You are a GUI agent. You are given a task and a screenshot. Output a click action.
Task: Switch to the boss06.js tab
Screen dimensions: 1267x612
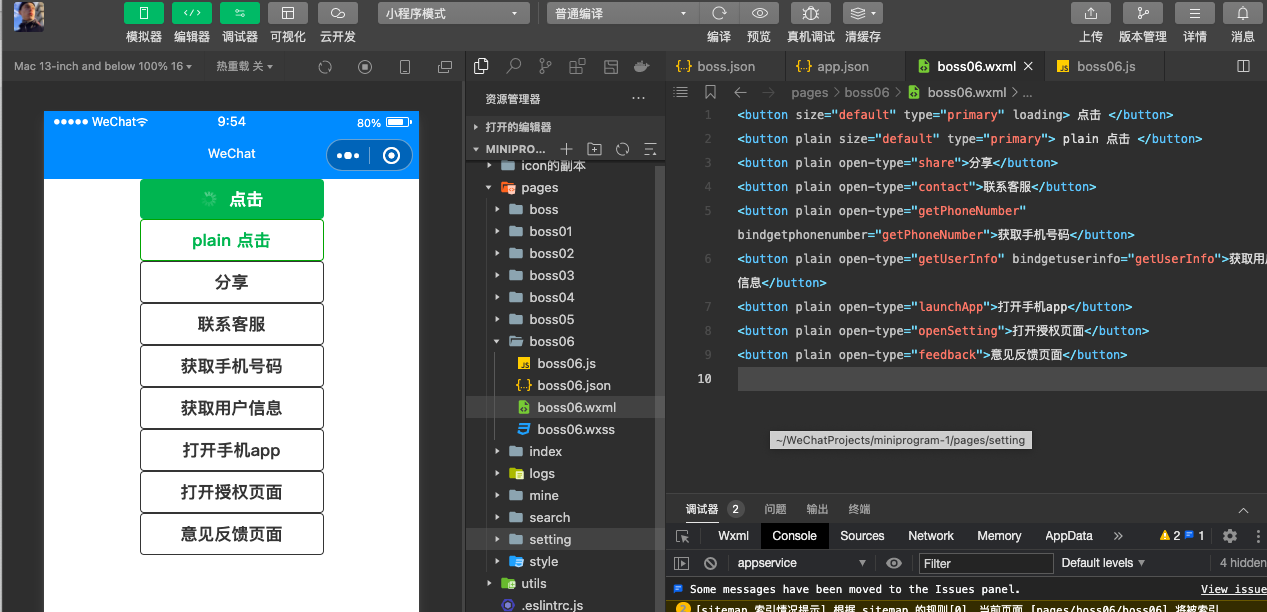[1104, 64]
